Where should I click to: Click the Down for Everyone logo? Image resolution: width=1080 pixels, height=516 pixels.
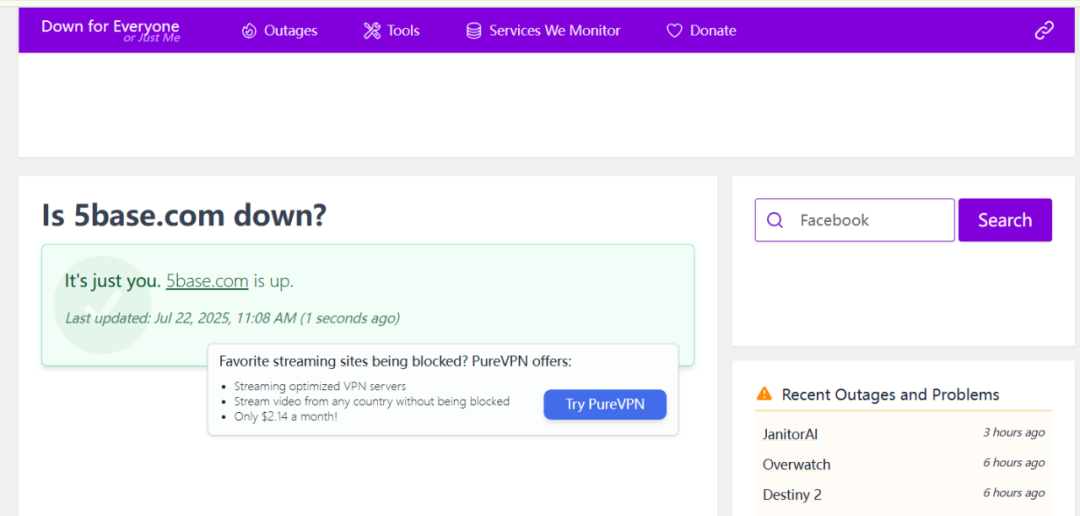[110, 30]
